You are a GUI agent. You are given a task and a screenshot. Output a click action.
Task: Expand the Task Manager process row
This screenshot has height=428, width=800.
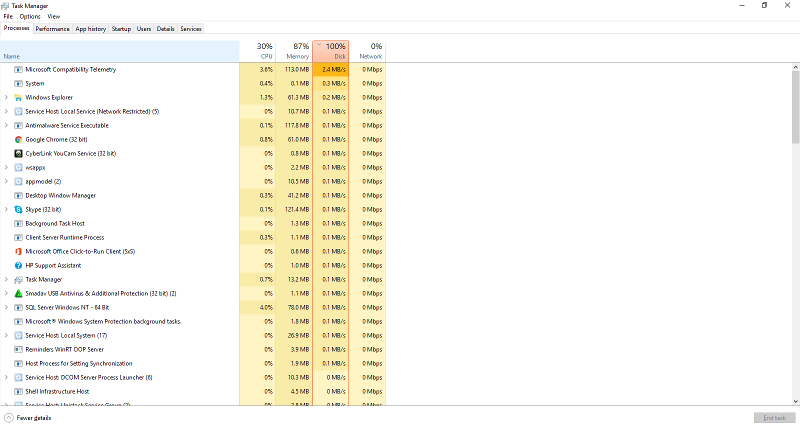(x=6, y=280)
